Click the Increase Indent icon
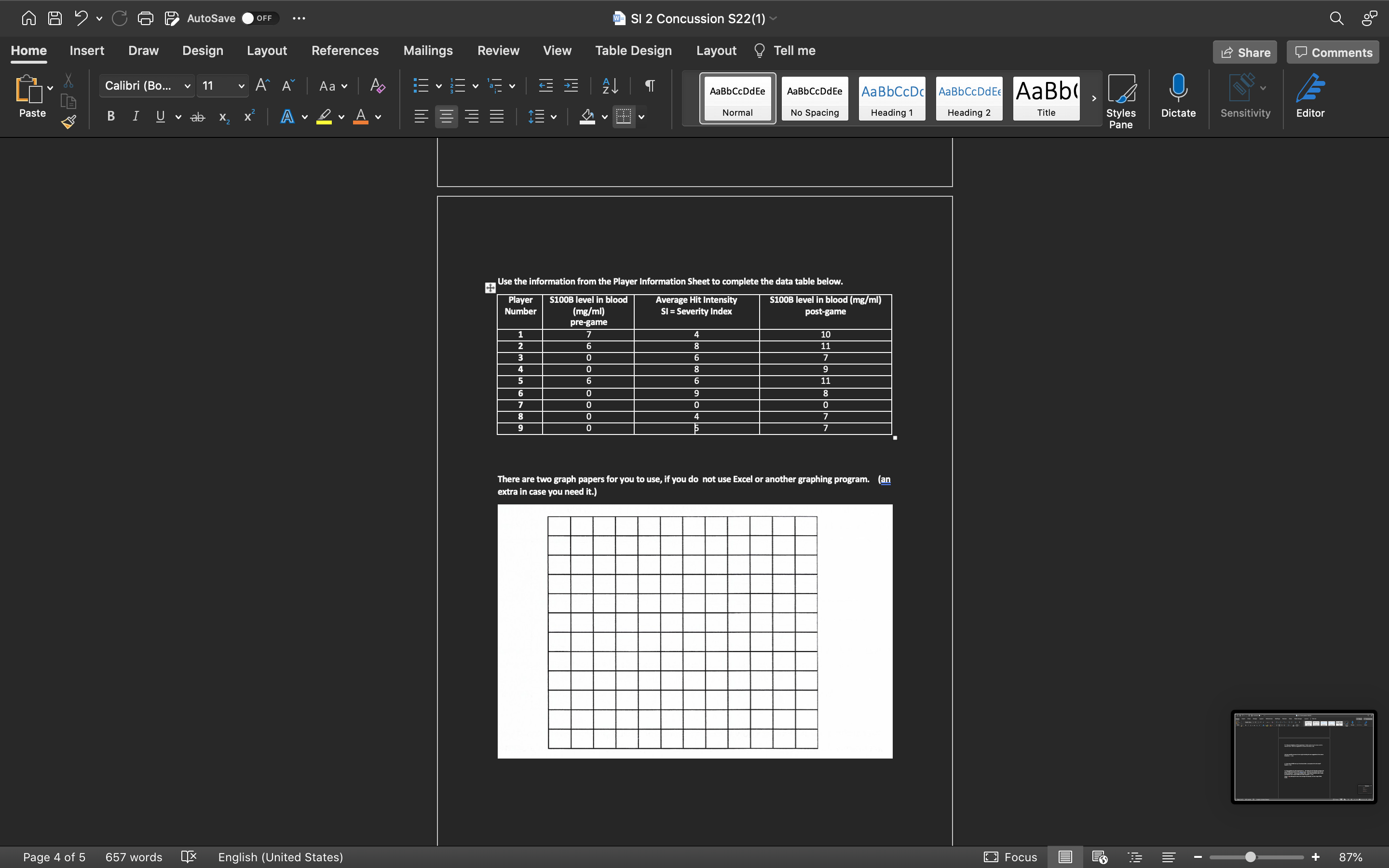This screenshot has width=1389, height=868. pos(571,86)
